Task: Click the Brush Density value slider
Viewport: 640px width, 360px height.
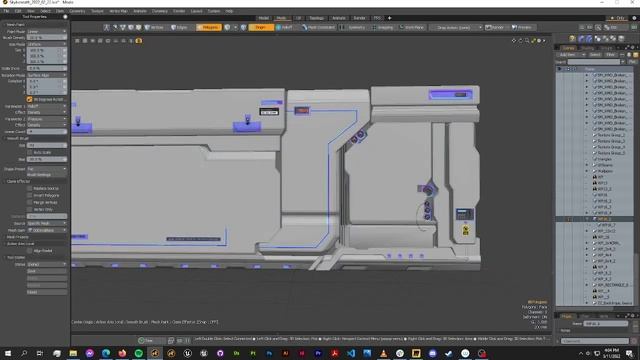Action: pyautogui.click(x=47, y=37)
